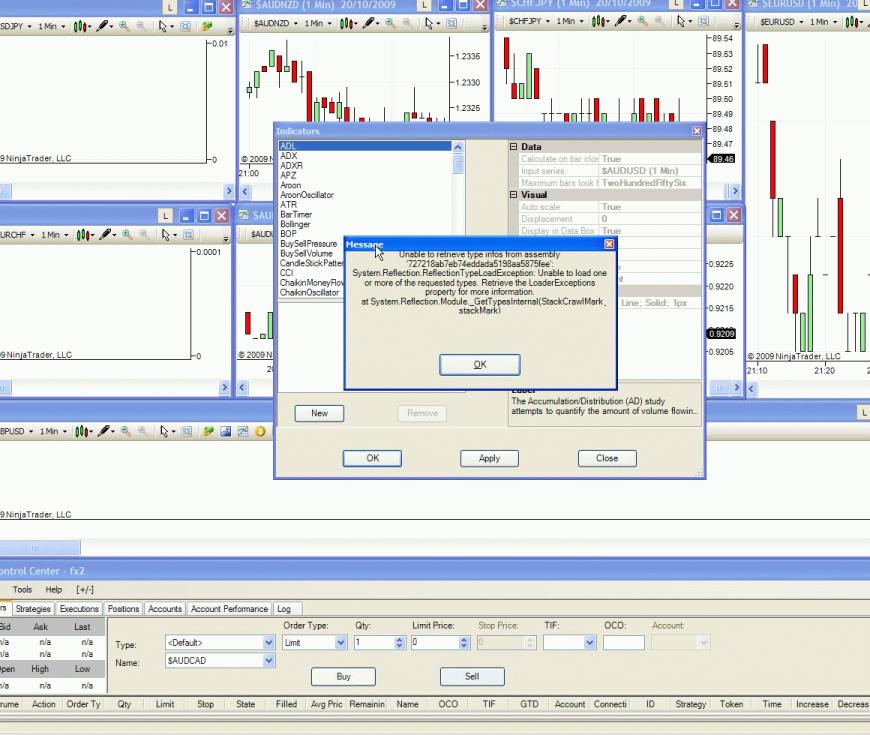
Task: Toggle L link button on USDJPY window
Action: (170, 7)
